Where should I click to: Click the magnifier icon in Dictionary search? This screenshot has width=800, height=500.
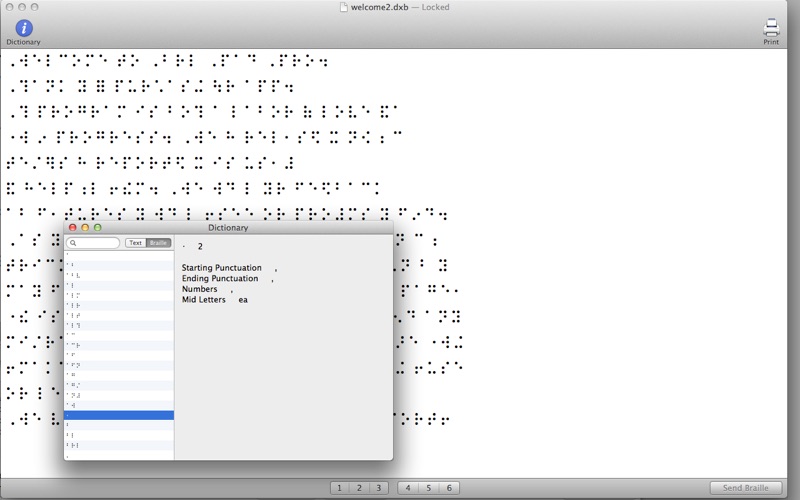[x=73, y=243]
